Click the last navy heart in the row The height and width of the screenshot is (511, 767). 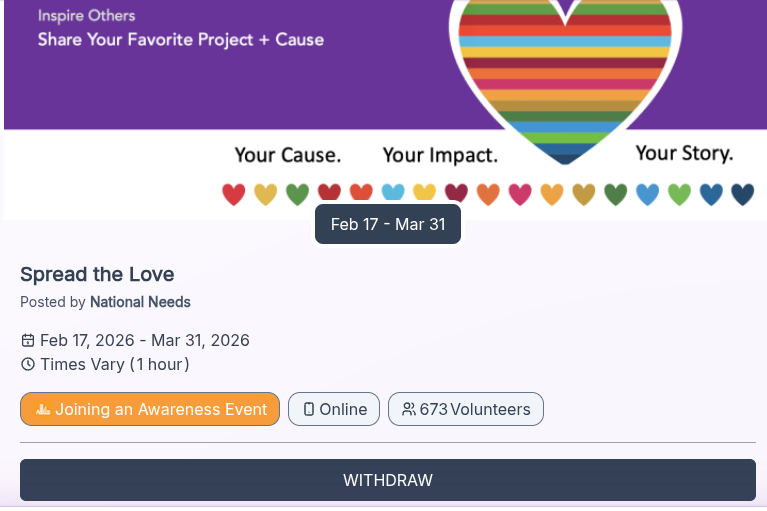tap(742, 194)
